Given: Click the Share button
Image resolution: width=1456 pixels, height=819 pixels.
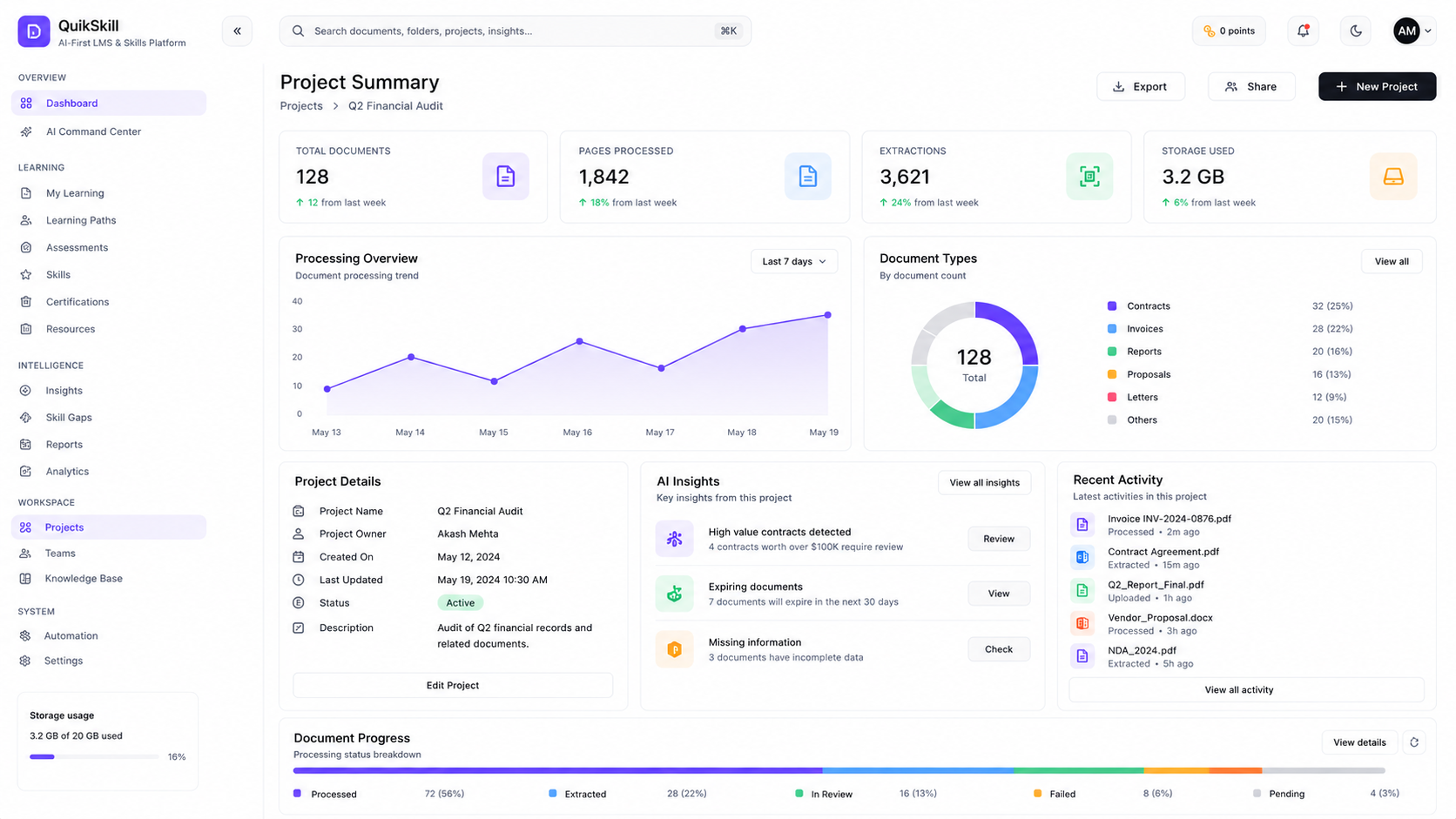Looking at the screenshot, I should pos(1250,86).
